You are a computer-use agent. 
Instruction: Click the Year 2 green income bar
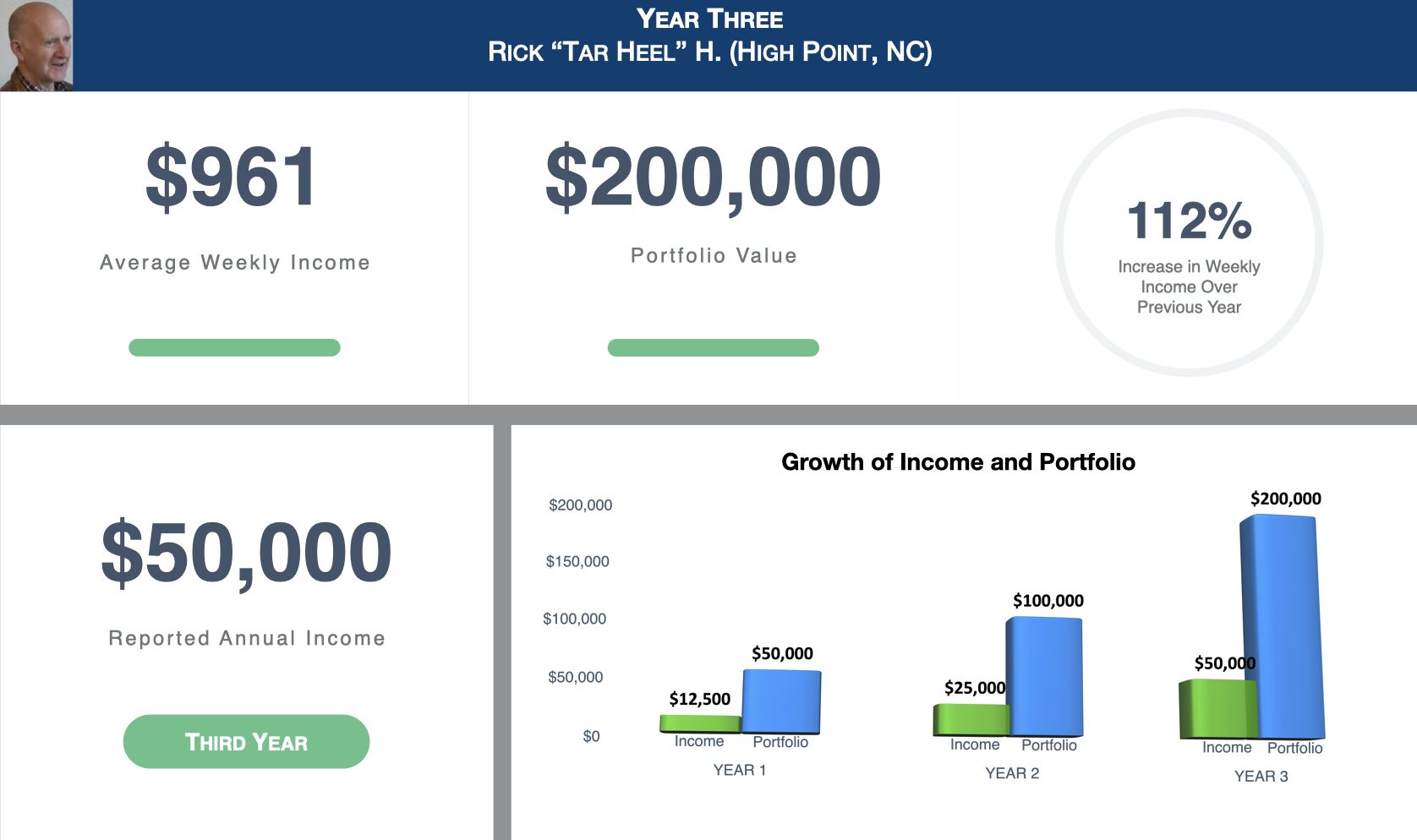coord(971,719)
